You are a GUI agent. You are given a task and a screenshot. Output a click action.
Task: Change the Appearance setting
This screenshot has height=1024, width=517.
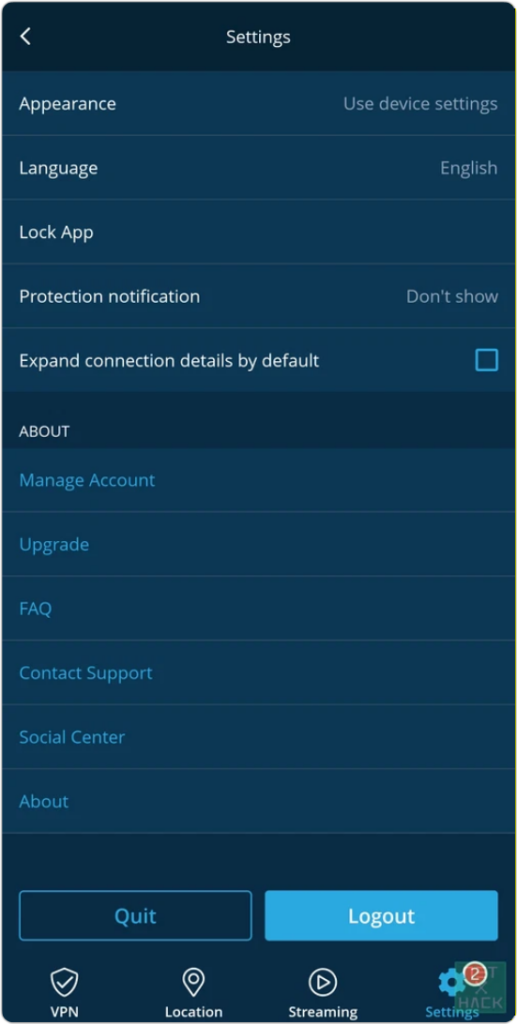pos(258,104)
